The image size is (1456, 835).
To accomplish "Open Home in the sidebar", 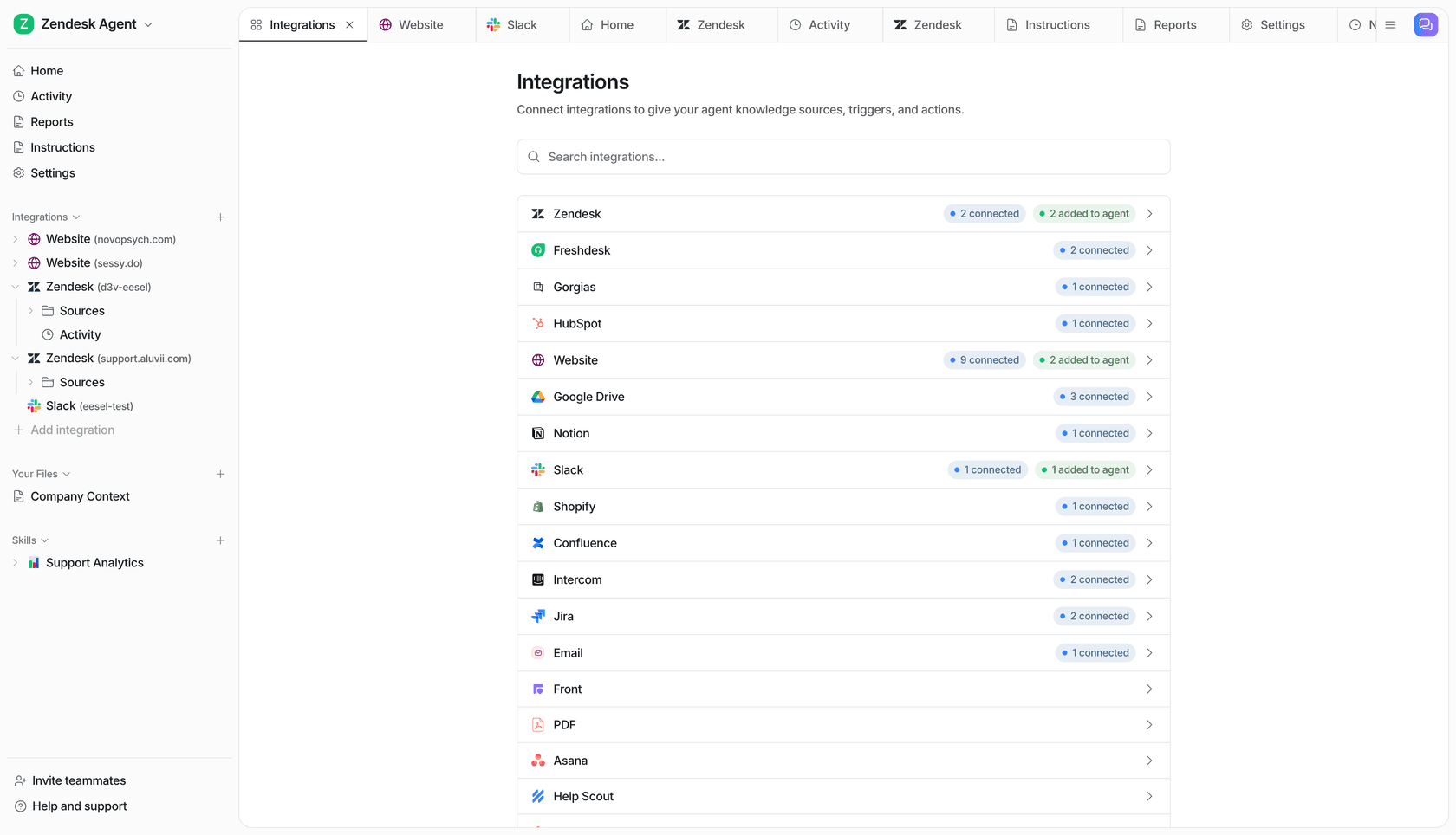I will click(x=47, y=71).
